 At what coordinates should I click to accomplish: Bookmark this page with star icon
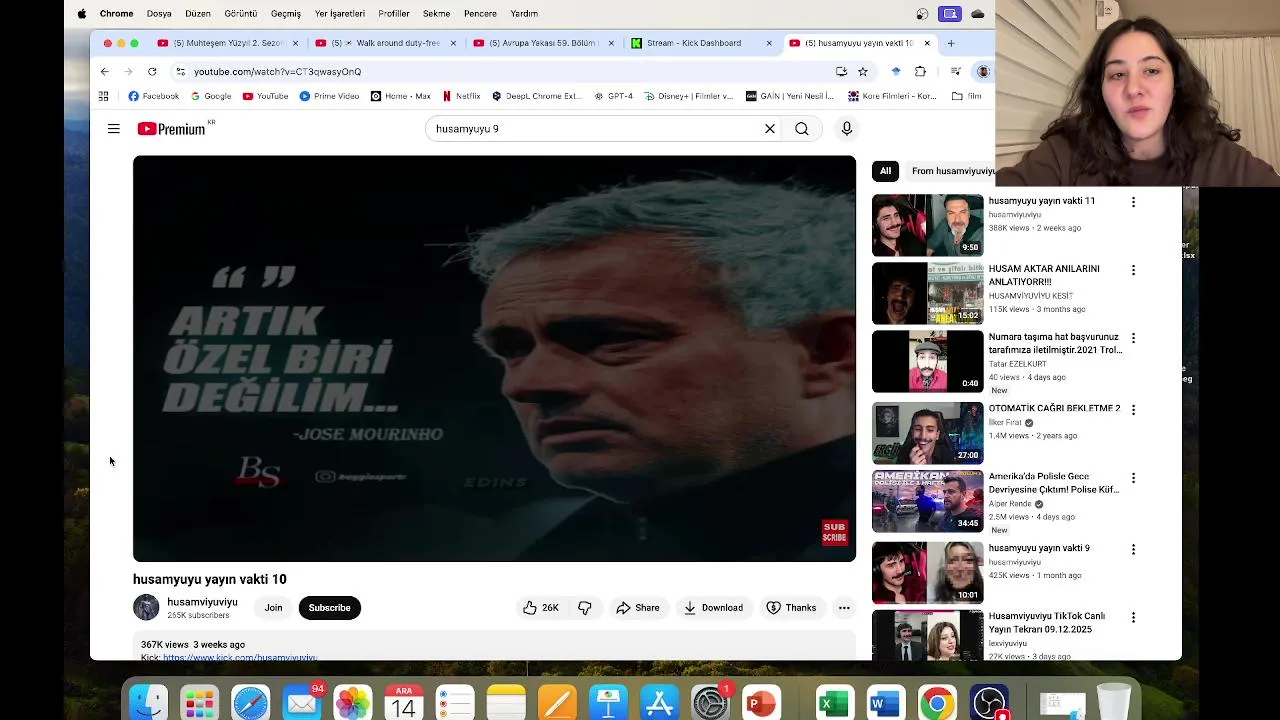[863, 71]
